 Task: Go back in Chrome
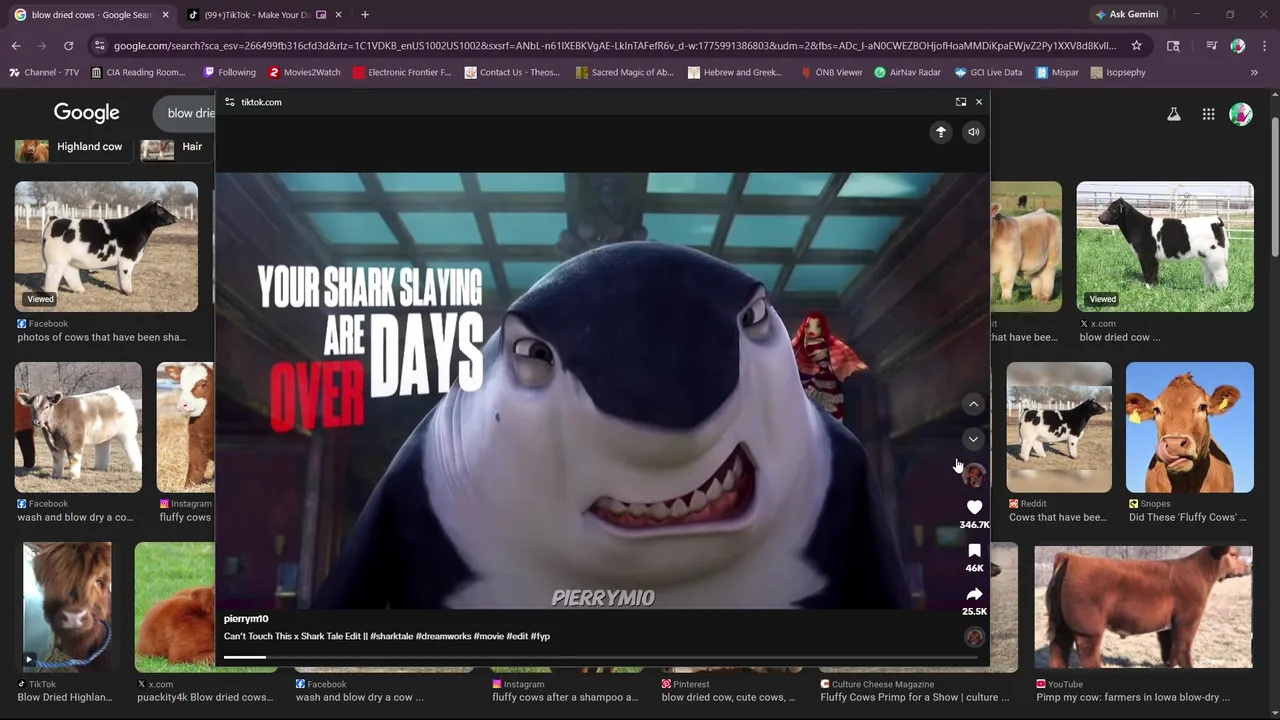(x=16, y=45)
